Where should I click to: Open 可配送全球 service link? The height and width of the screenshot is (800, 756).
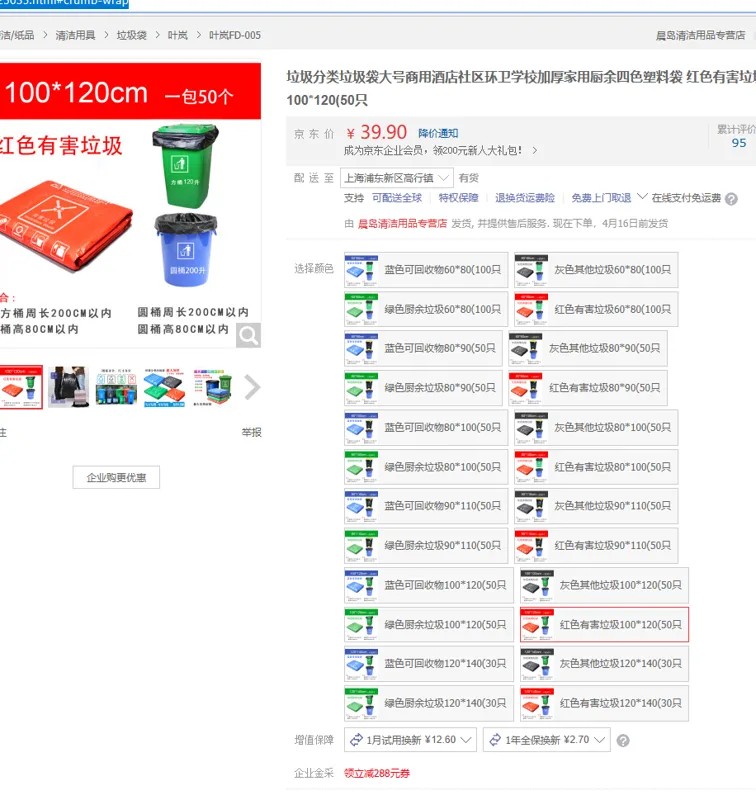point(397,198)
